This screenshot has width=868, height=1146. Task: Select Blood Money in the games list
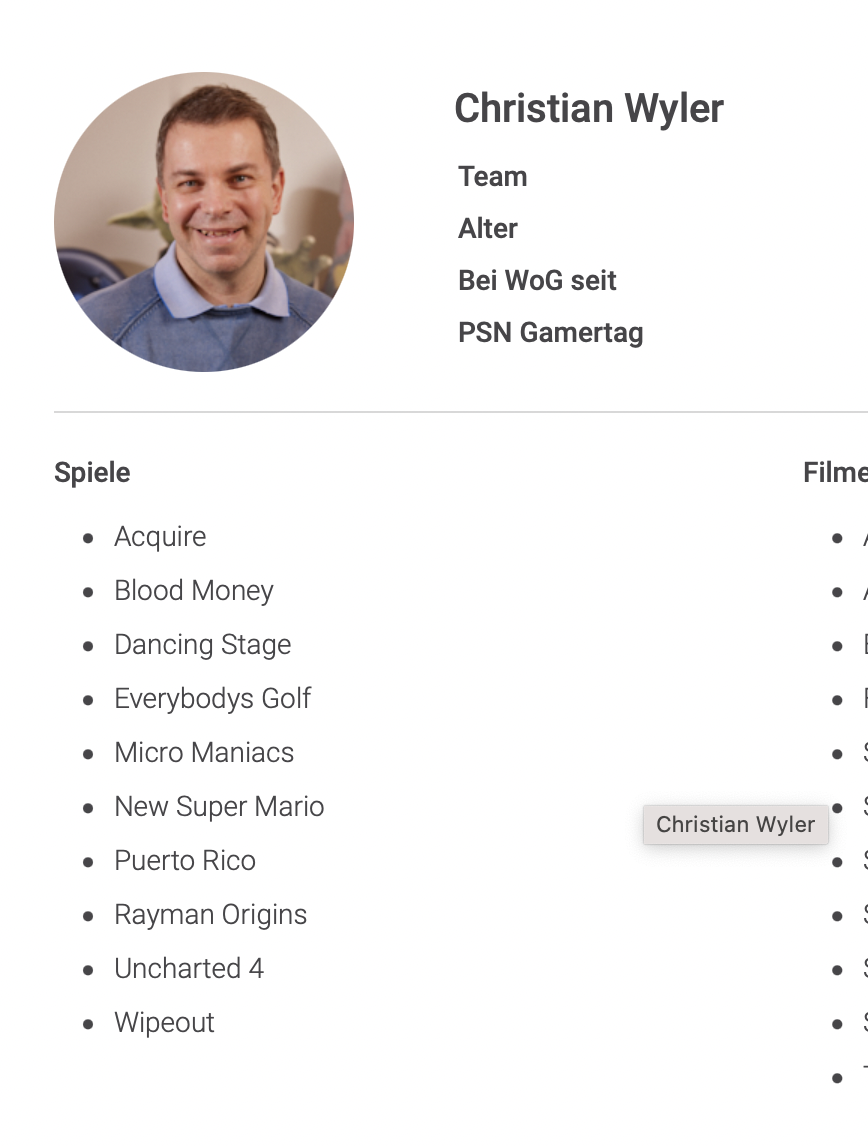[x=194, y=591]
